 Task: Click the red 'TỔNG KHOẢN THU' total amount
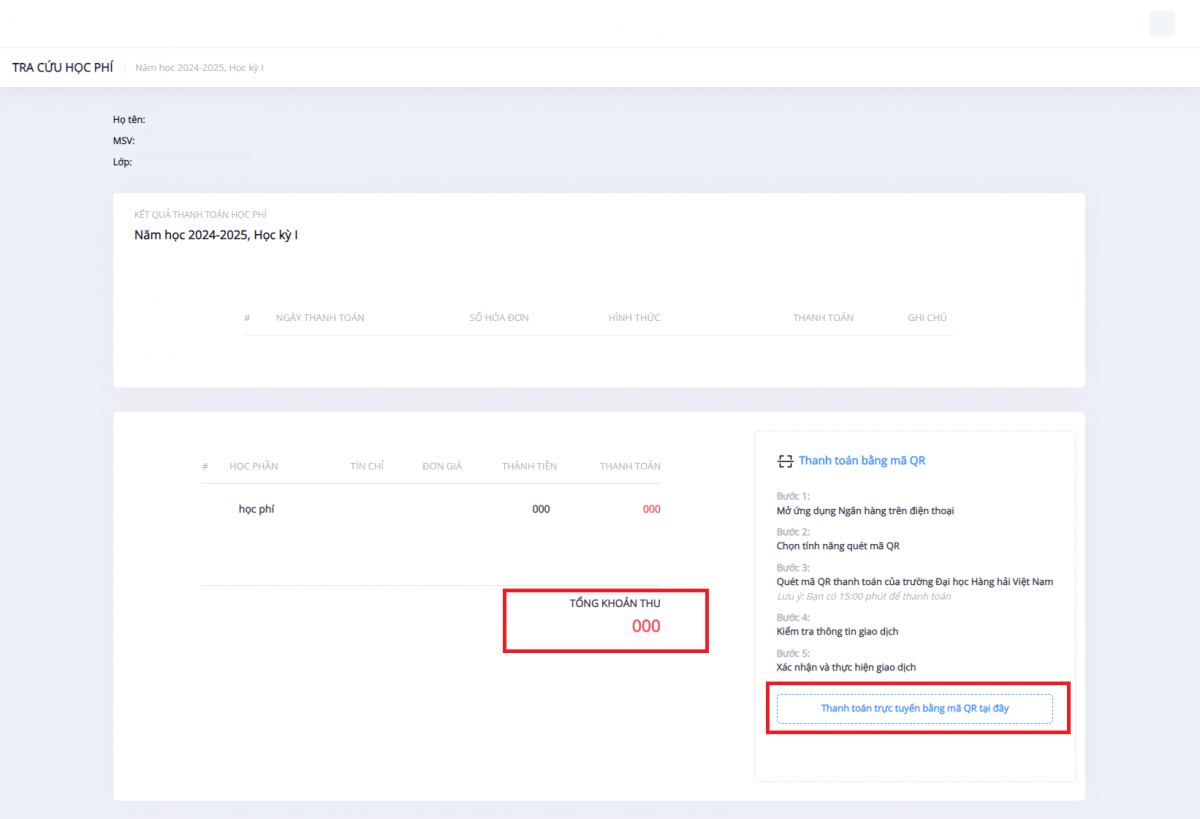click(645, 627)
